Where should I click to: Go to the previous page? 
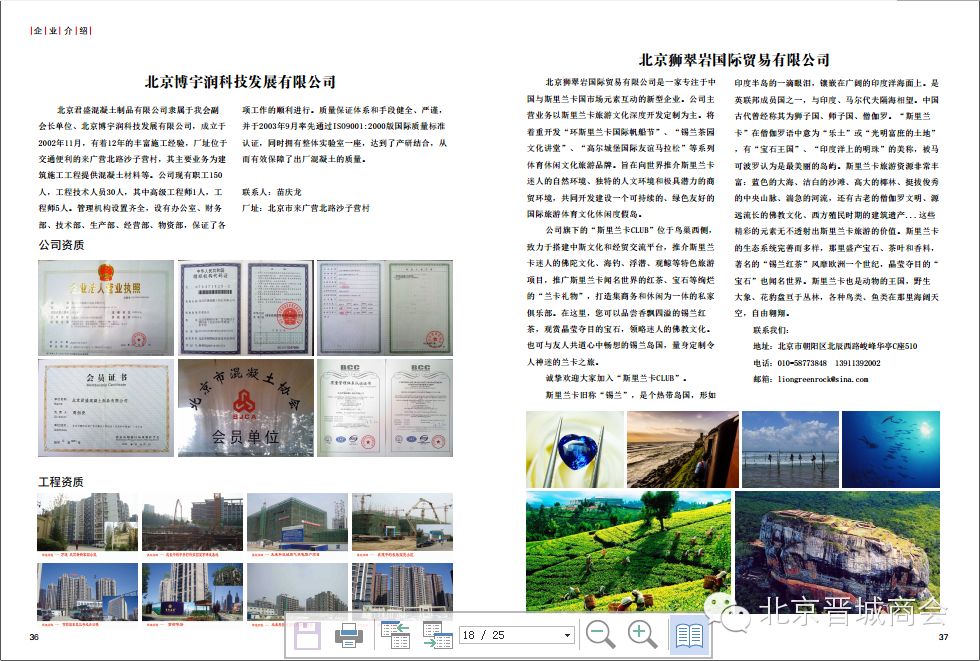[x=395, y=635]
